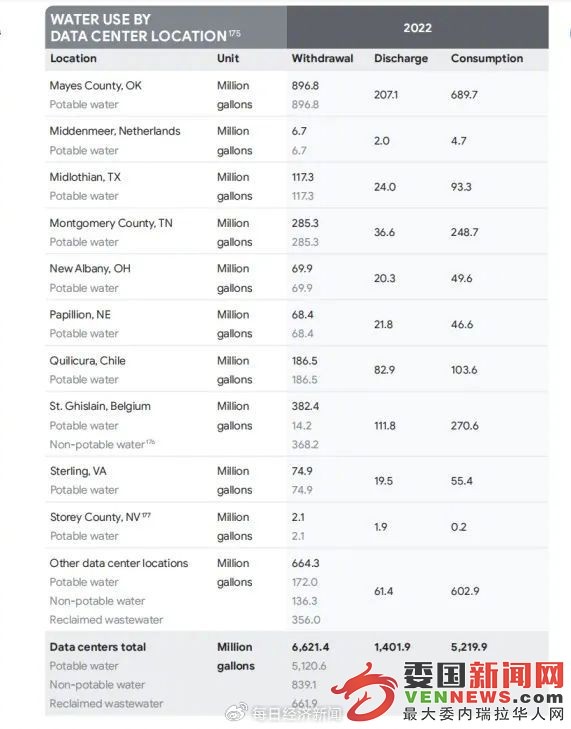Select Mayes County consumption value 689.7
This screenshot has width=571, height=729.
464,95
